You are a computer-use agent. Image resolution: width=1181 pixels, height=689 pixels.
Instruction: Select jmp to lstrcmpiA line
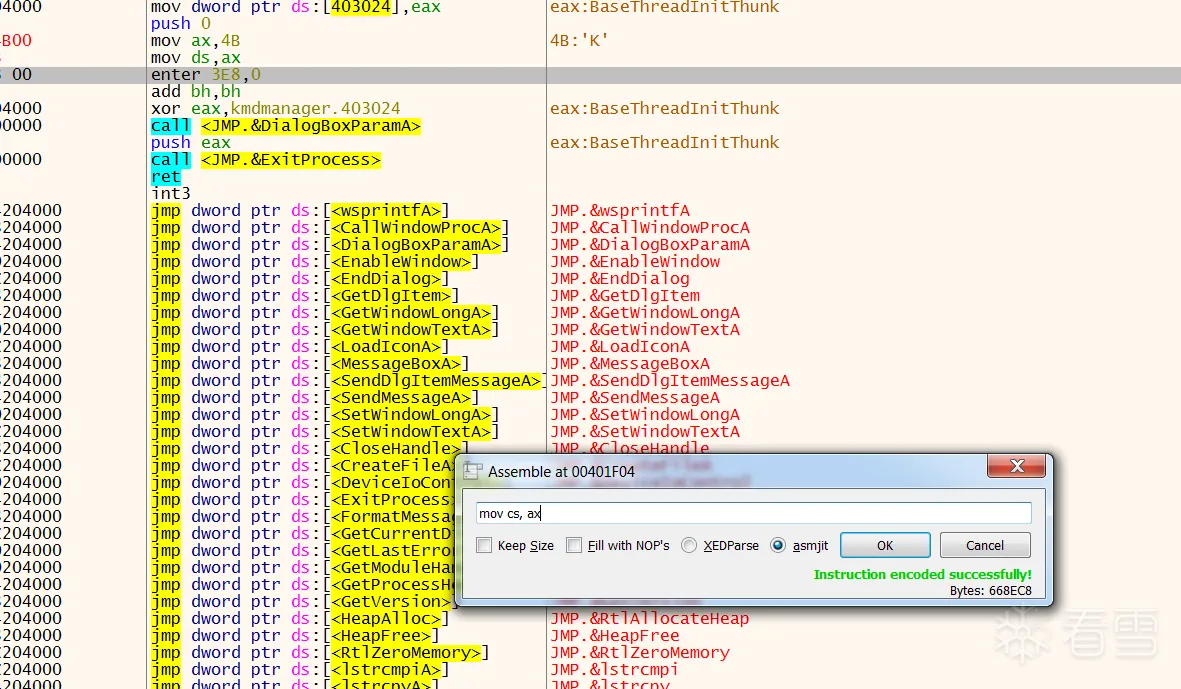tap(301, 670)
